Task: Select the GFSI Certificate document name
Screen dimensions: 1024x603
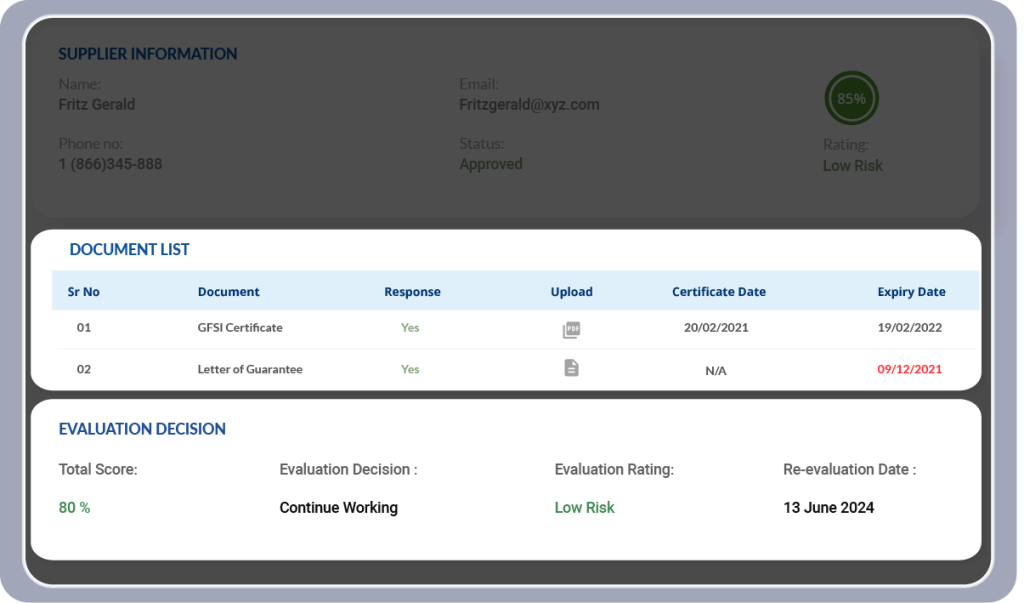Action: [x=240, y=328]
